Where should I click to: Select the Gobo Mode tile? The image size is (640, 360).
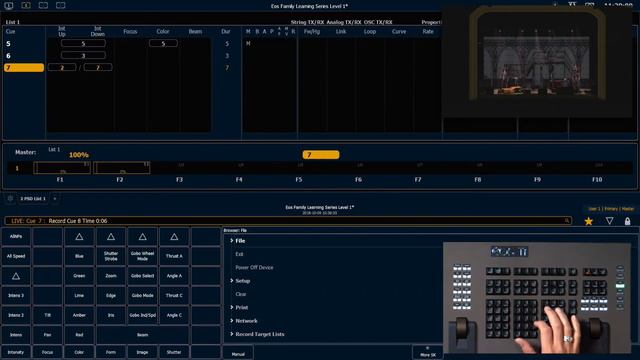point(142,296)
